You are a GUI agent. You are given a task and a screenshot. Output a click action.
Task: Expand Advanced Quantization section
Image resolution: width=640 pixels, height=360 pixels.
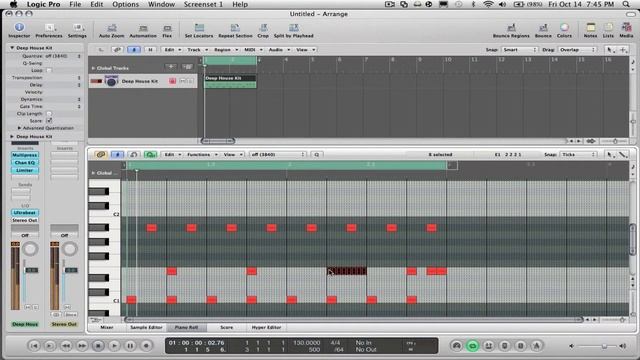(x=19, y=128)
